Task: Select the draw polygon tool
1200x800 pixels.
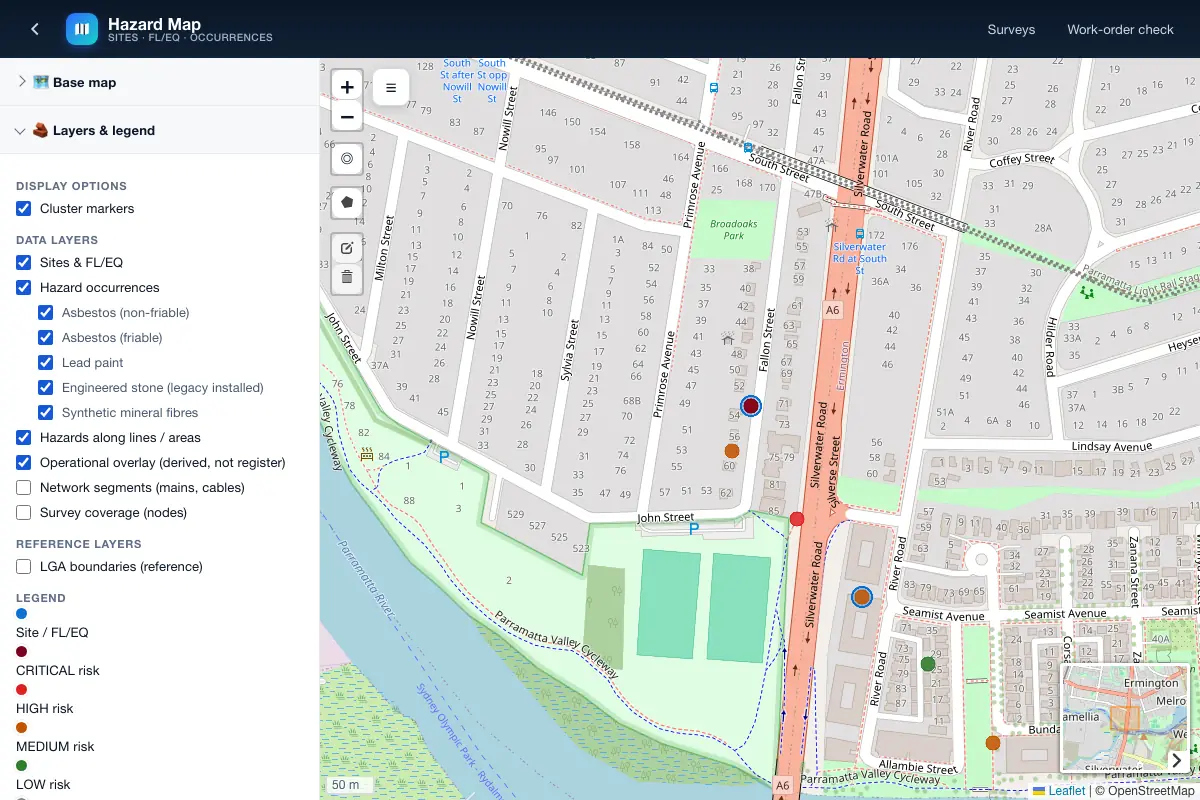Action: pyautogui.click(x=347, y=202)
